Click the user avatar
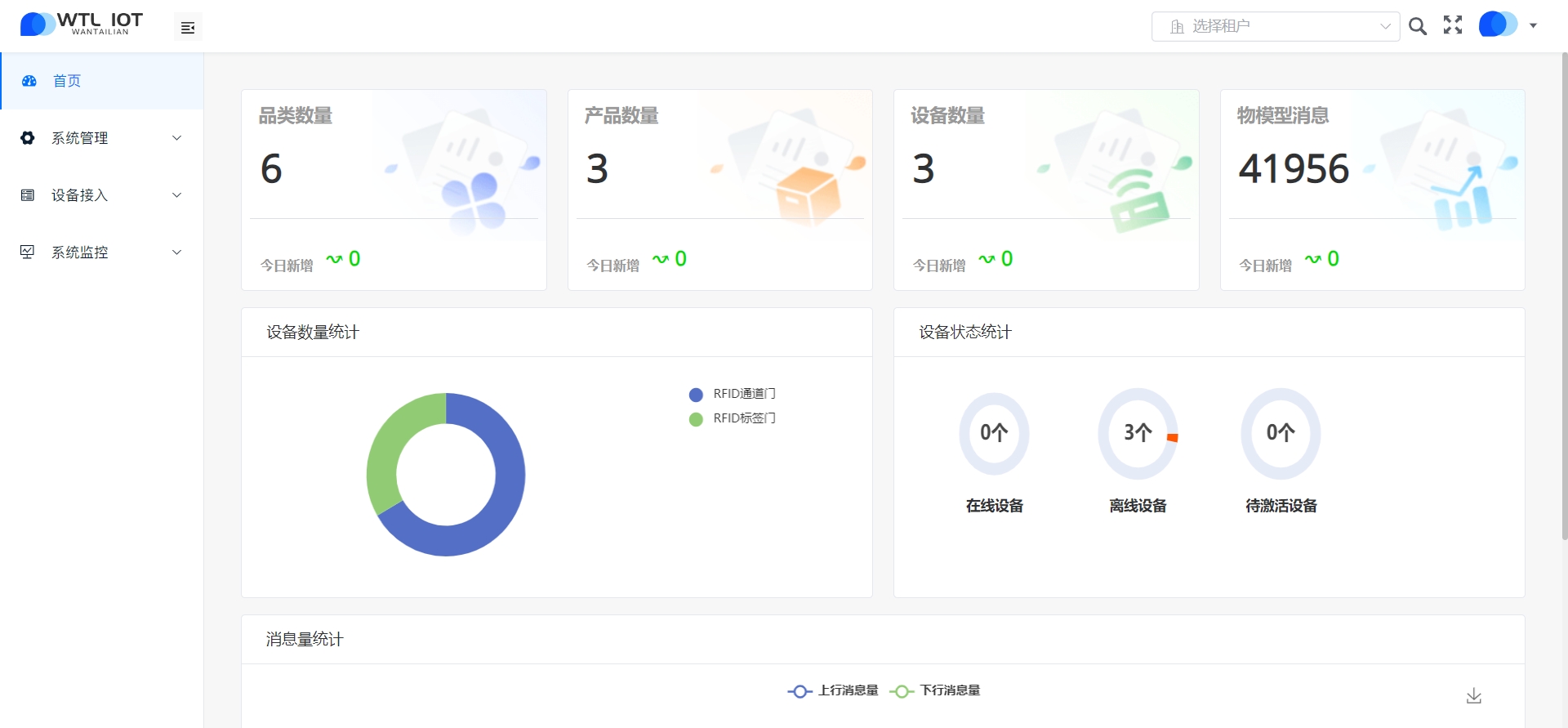The width and height of the screenshot is (1568, 728). click(x=1498, y=25)
